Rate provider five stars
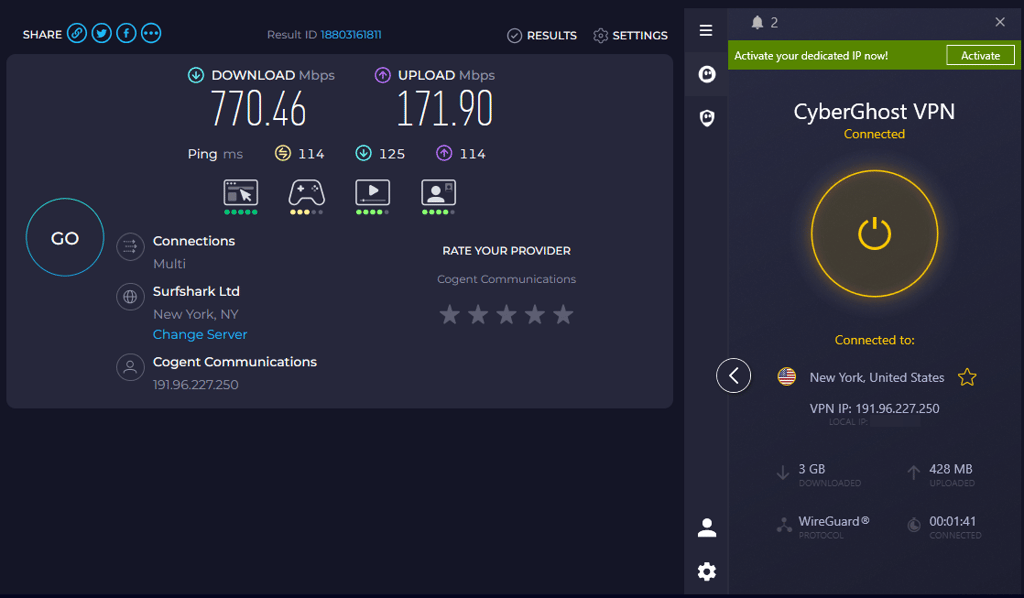This screenshot has height=598, width=1024. pyautogui.click(x=563, y=315)
